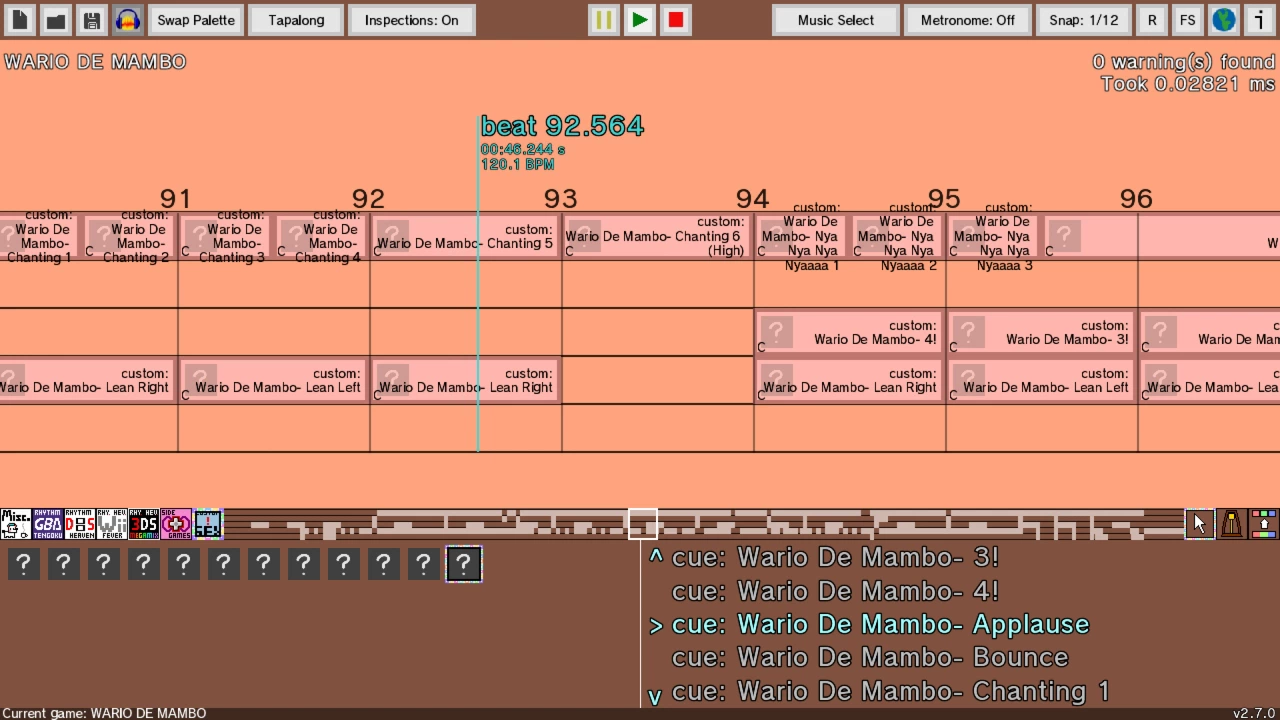Stop playback with the red square button
Screen dimensions: 1280x720
(676, 20)
